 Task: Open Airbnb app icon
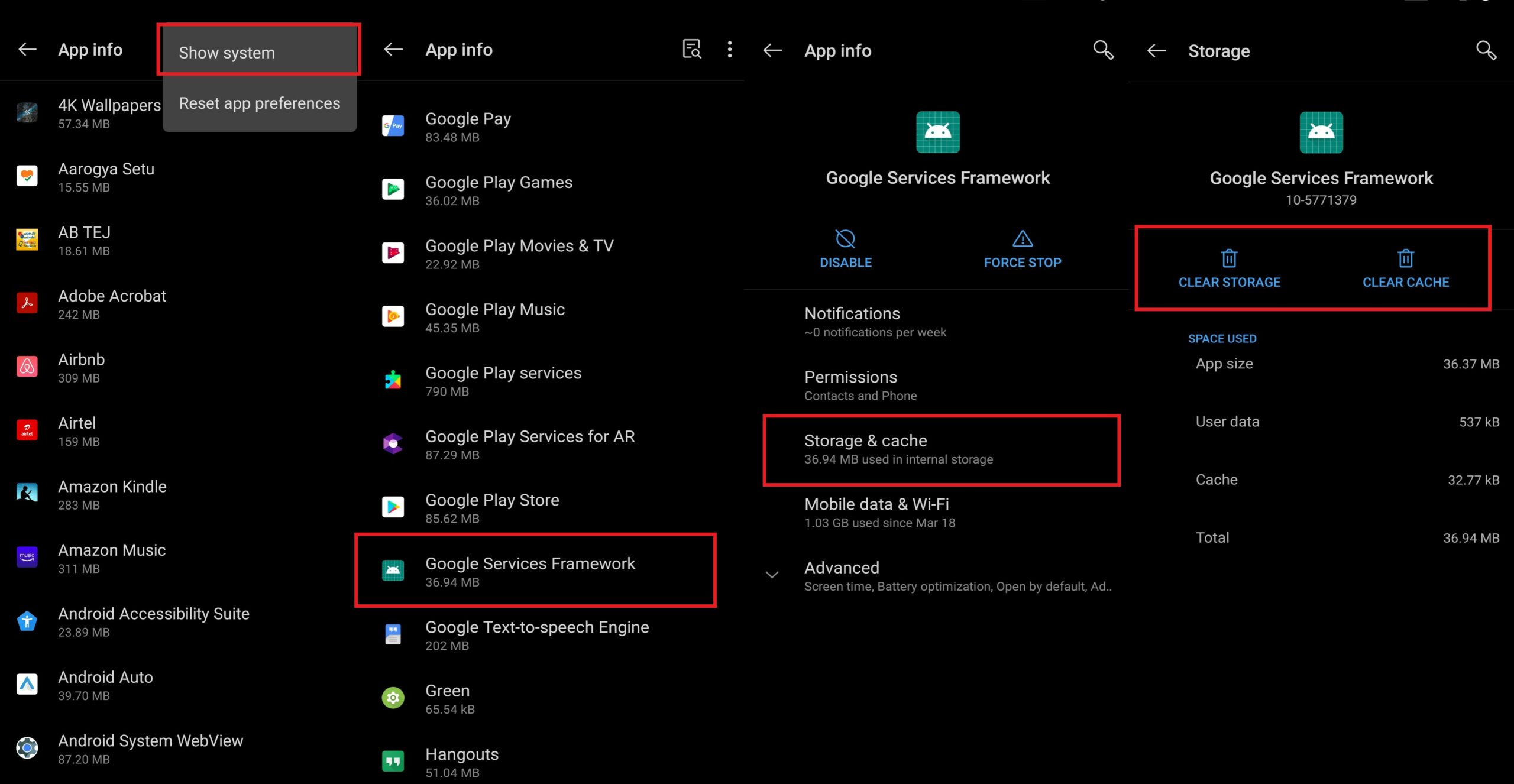pyautogui.click(x=27, y=367)
